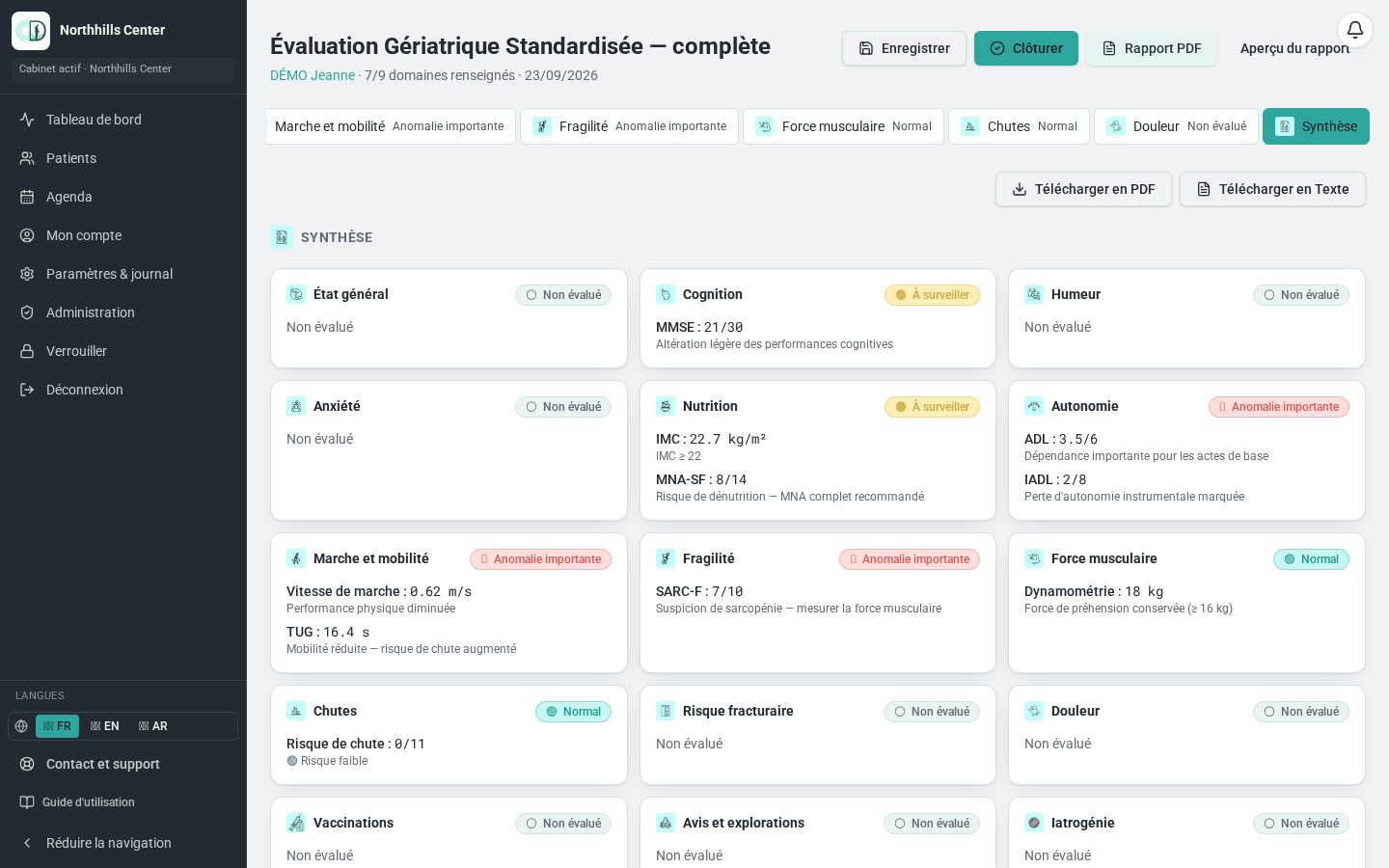Click the Enregistrer button

tap(904, 48)
